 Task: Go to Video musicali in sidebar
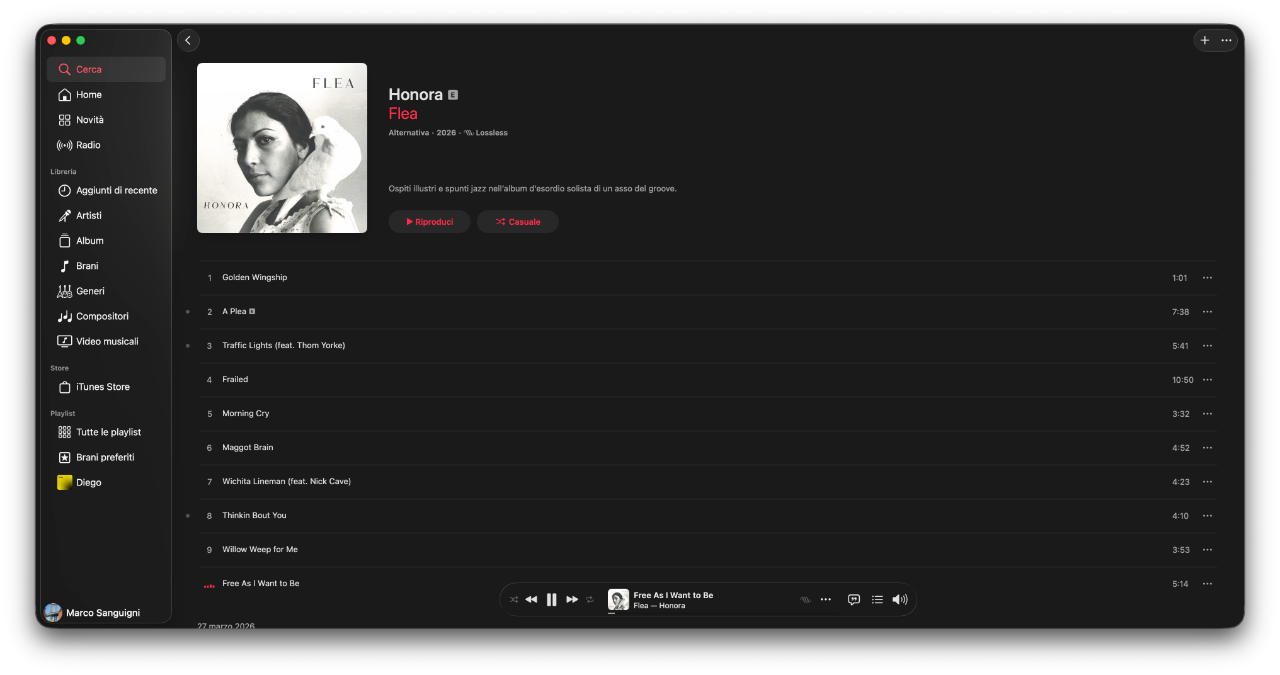pos(106,341)
